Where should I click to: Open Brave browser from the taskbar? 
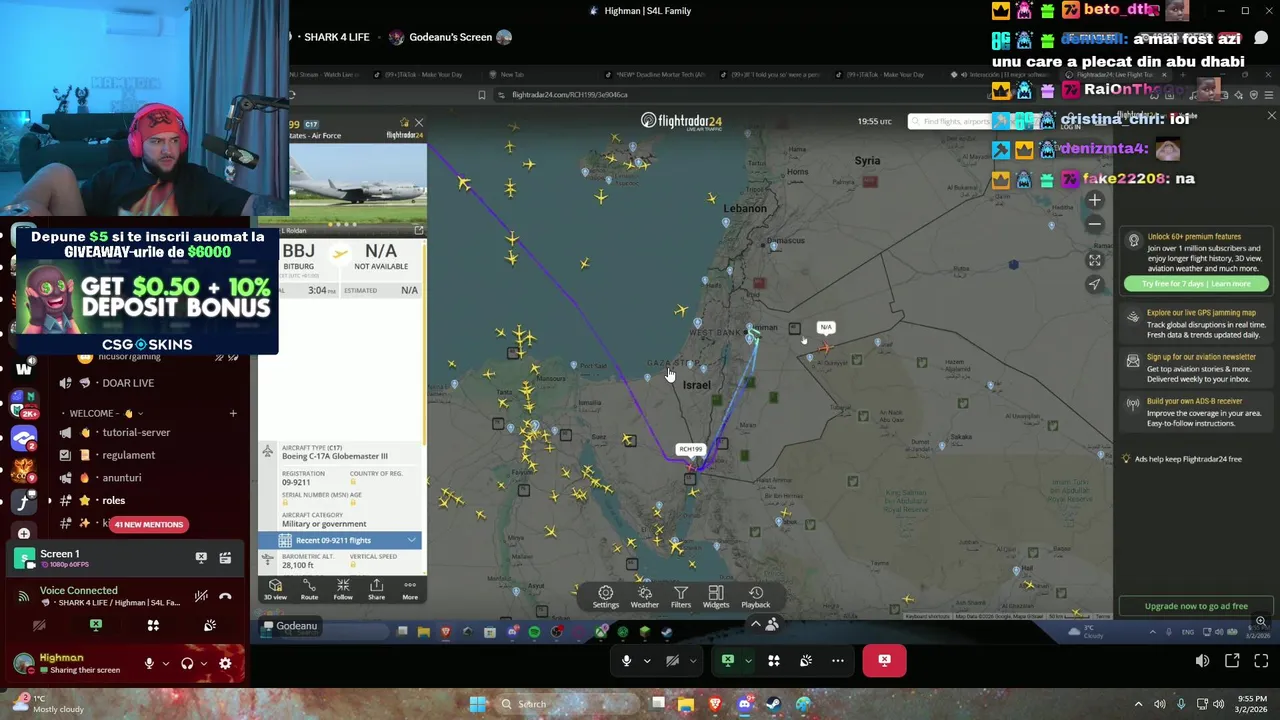click(715, 704)
